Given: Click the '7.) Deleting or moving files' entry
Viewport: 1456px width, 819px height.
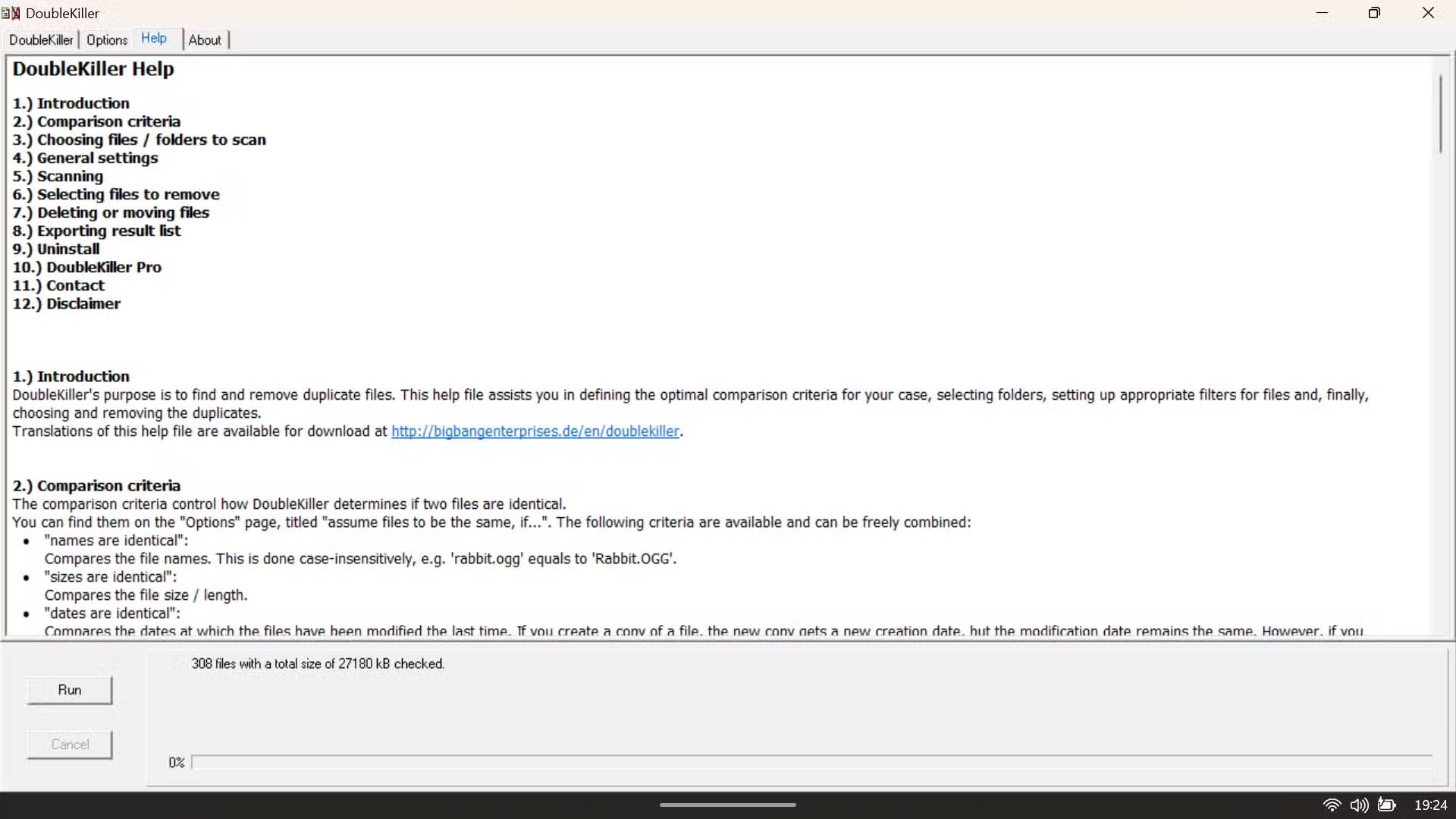Looking at the screenshot, I should pos(111,212).
